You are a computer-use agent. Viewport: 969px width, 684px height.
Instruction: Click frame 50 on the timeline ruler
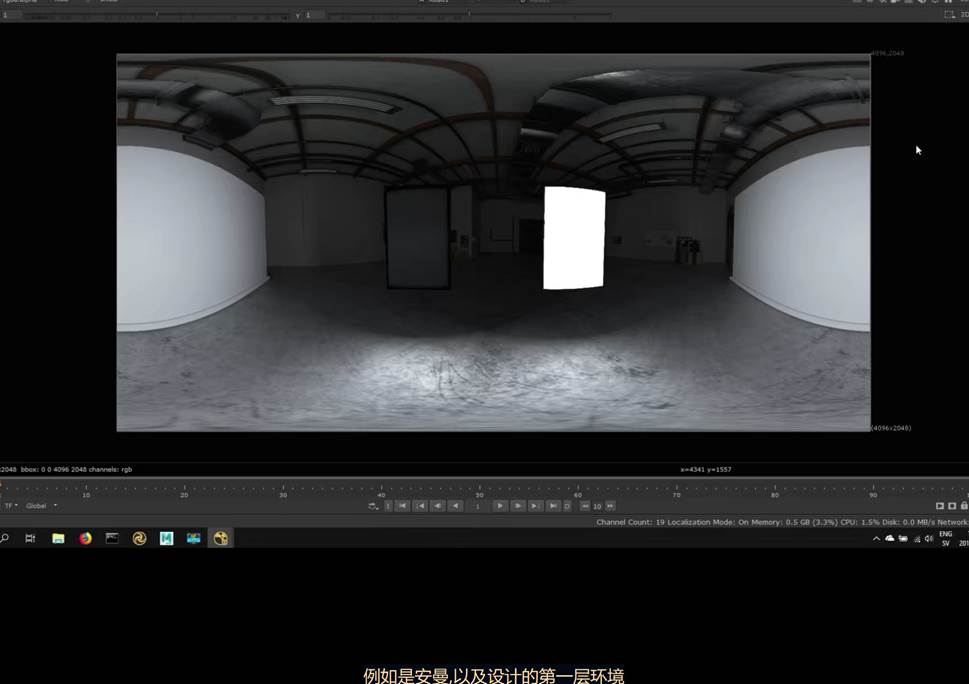pos(480,491)
